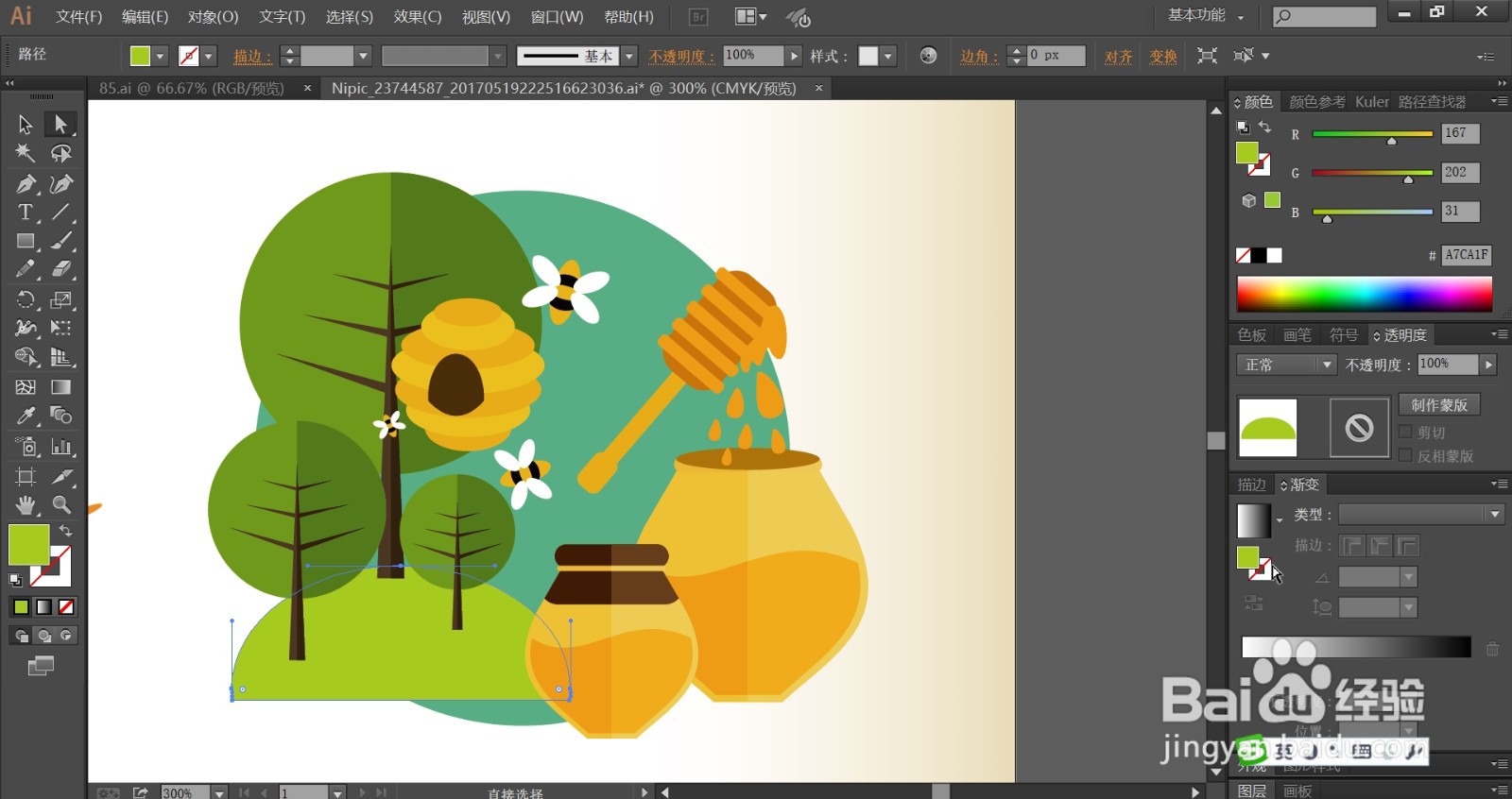
Task: Click the 制作蒙版 button
Action: coord(1439,404)
